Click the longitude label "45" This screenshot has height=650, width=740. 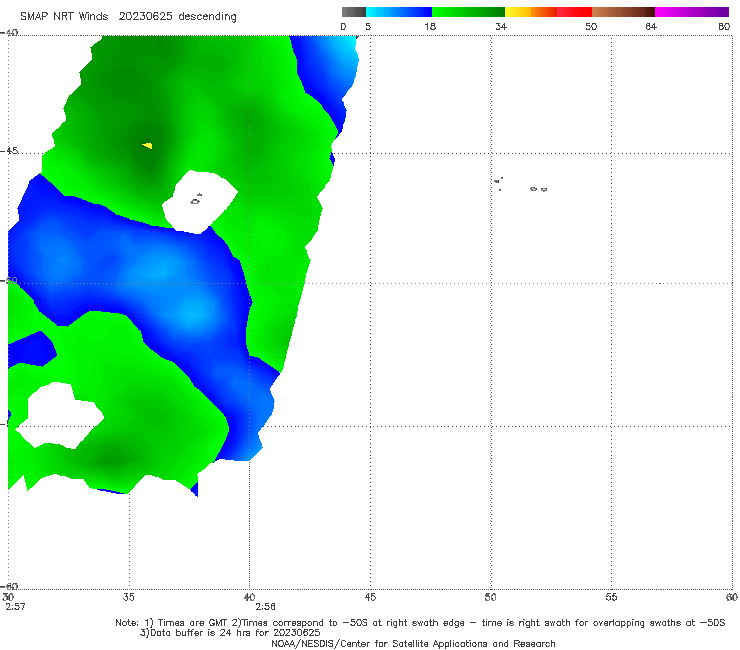click(x=370, y=597)
